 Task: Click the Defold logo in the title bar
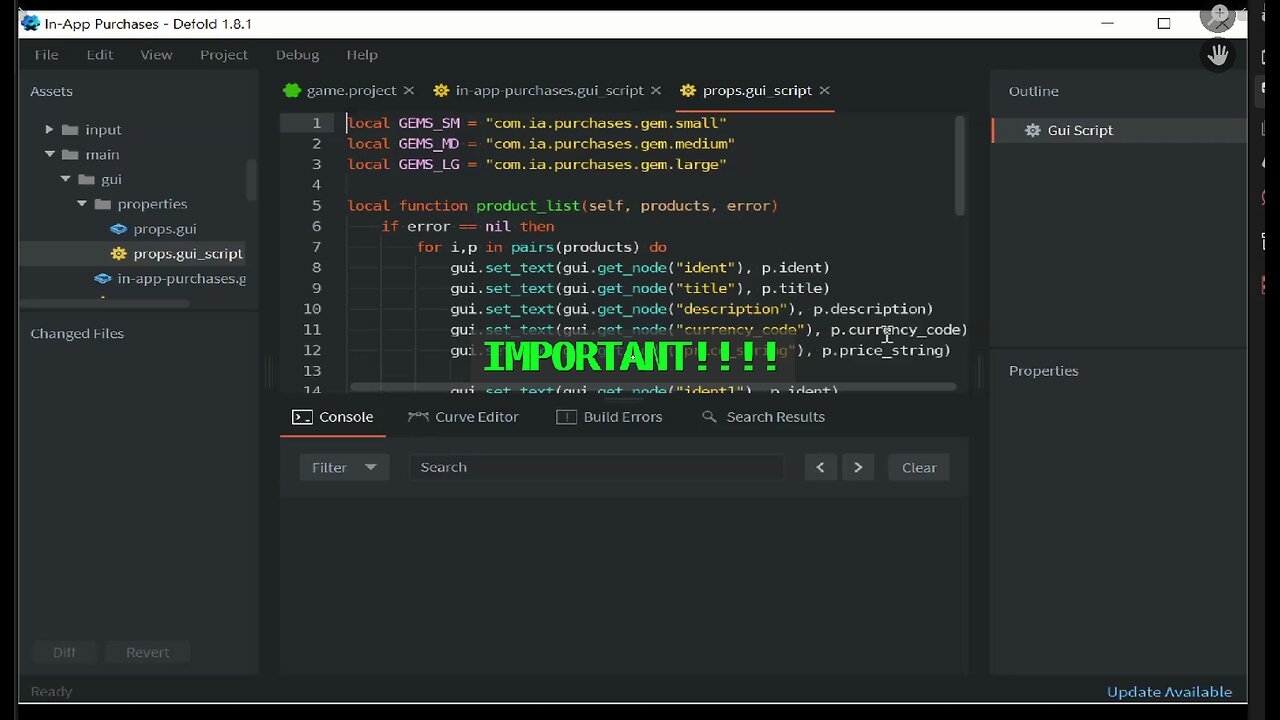[29, 22]
